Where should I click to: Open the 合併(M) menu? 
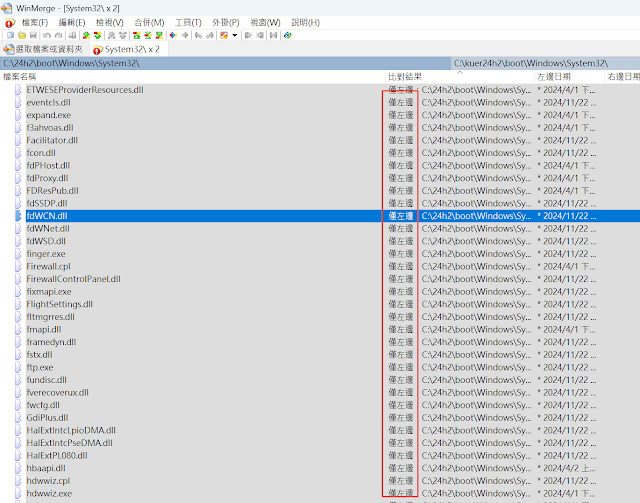(x=149, y=23)
